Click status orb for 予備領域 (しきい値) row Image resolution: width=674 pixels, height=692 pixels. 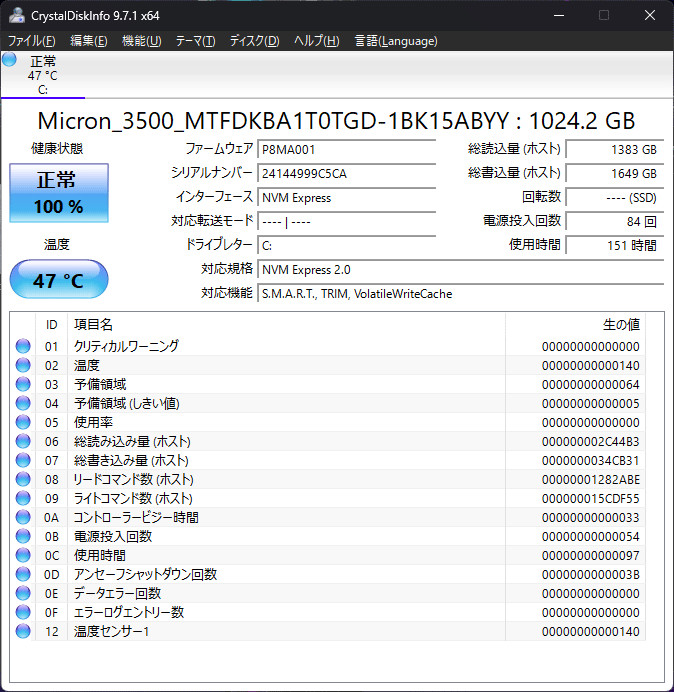pos(23,403)
